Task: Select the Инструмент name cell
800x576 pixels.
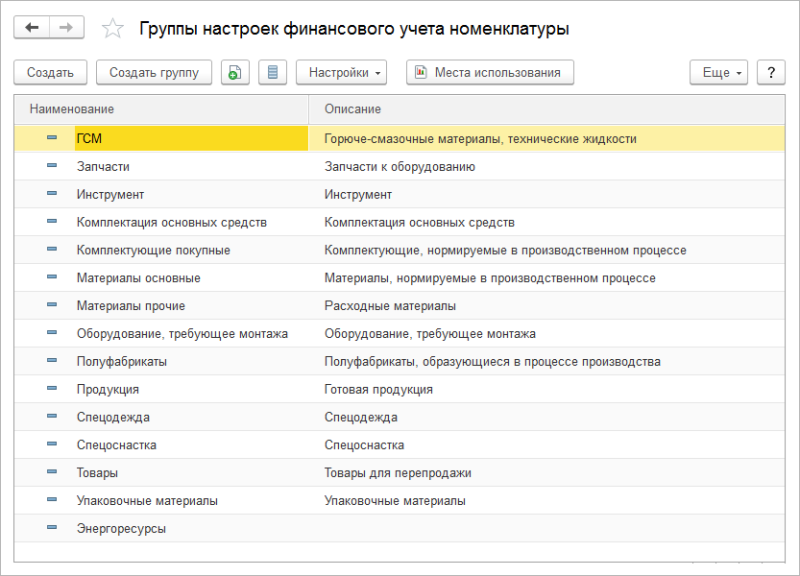Action: point(110,194)
